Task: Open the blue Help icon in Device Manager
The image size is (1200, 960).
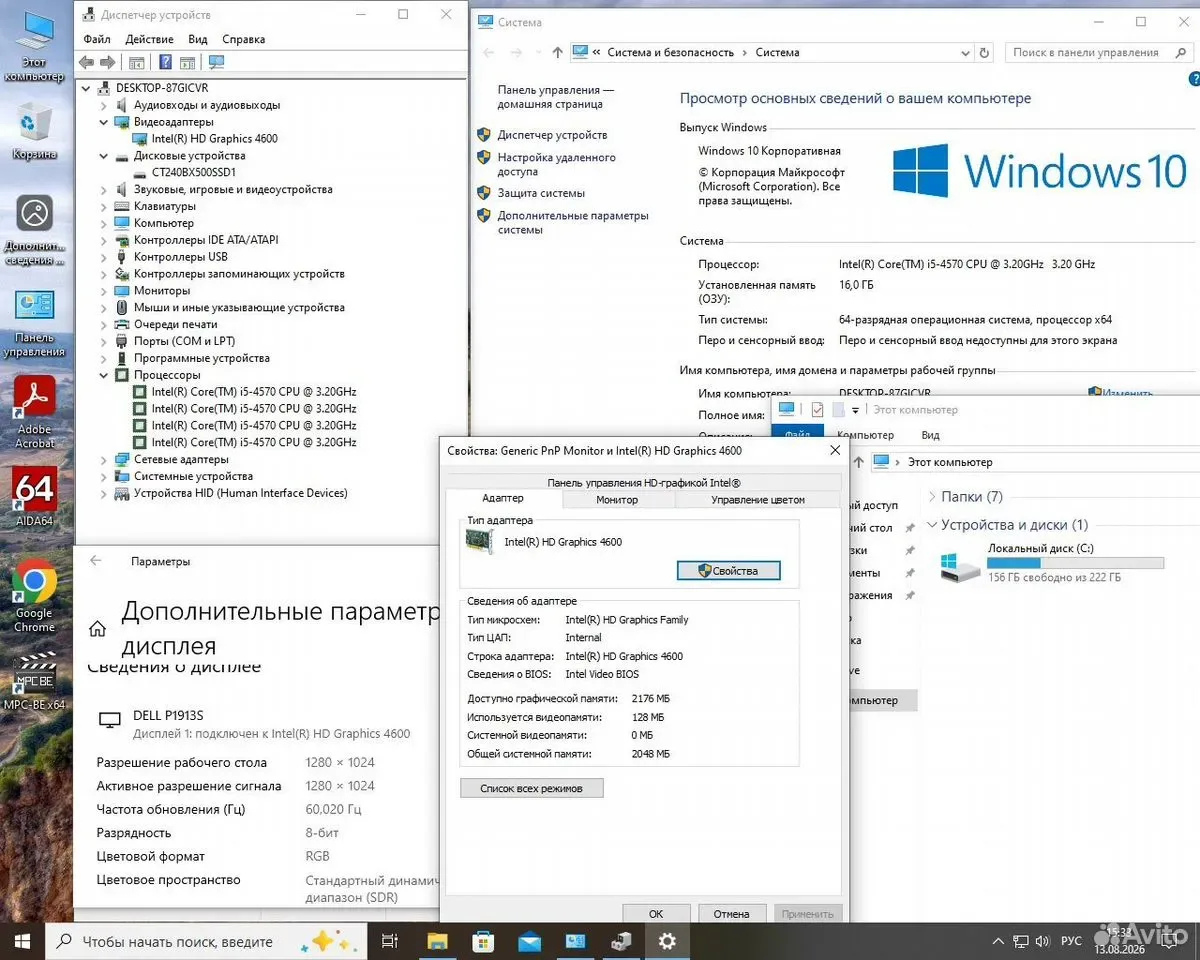Action: [x=165, y=62]
